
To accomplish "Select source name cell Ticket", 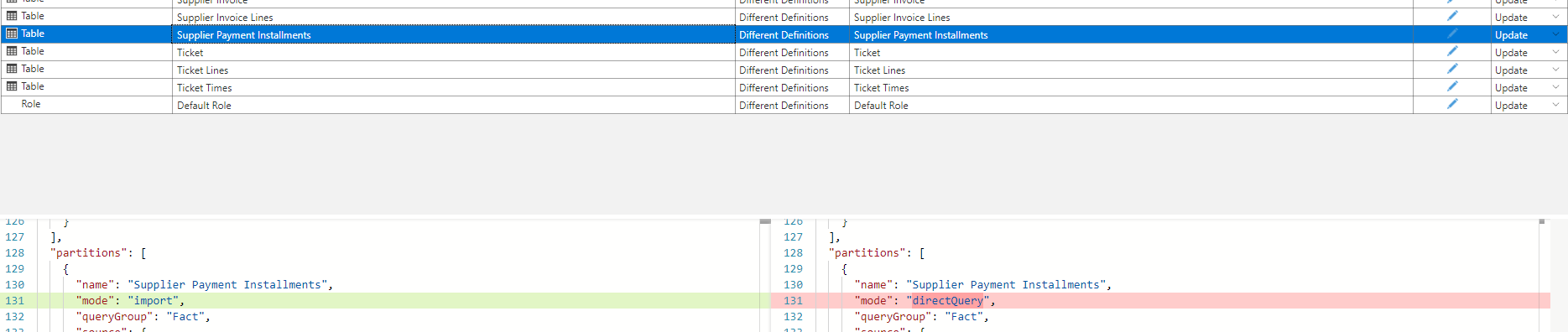I will click(453, 52).
